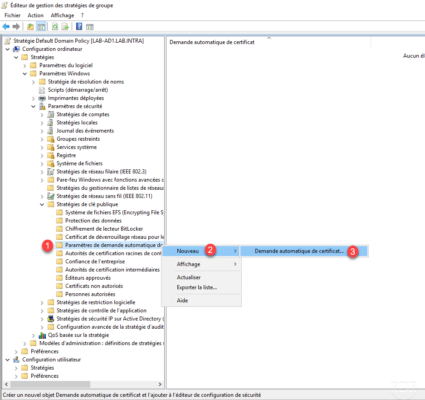The image size is (425, 400).
Task: Collapse the Configuration ordinateur node
Action: pos(7,49)
